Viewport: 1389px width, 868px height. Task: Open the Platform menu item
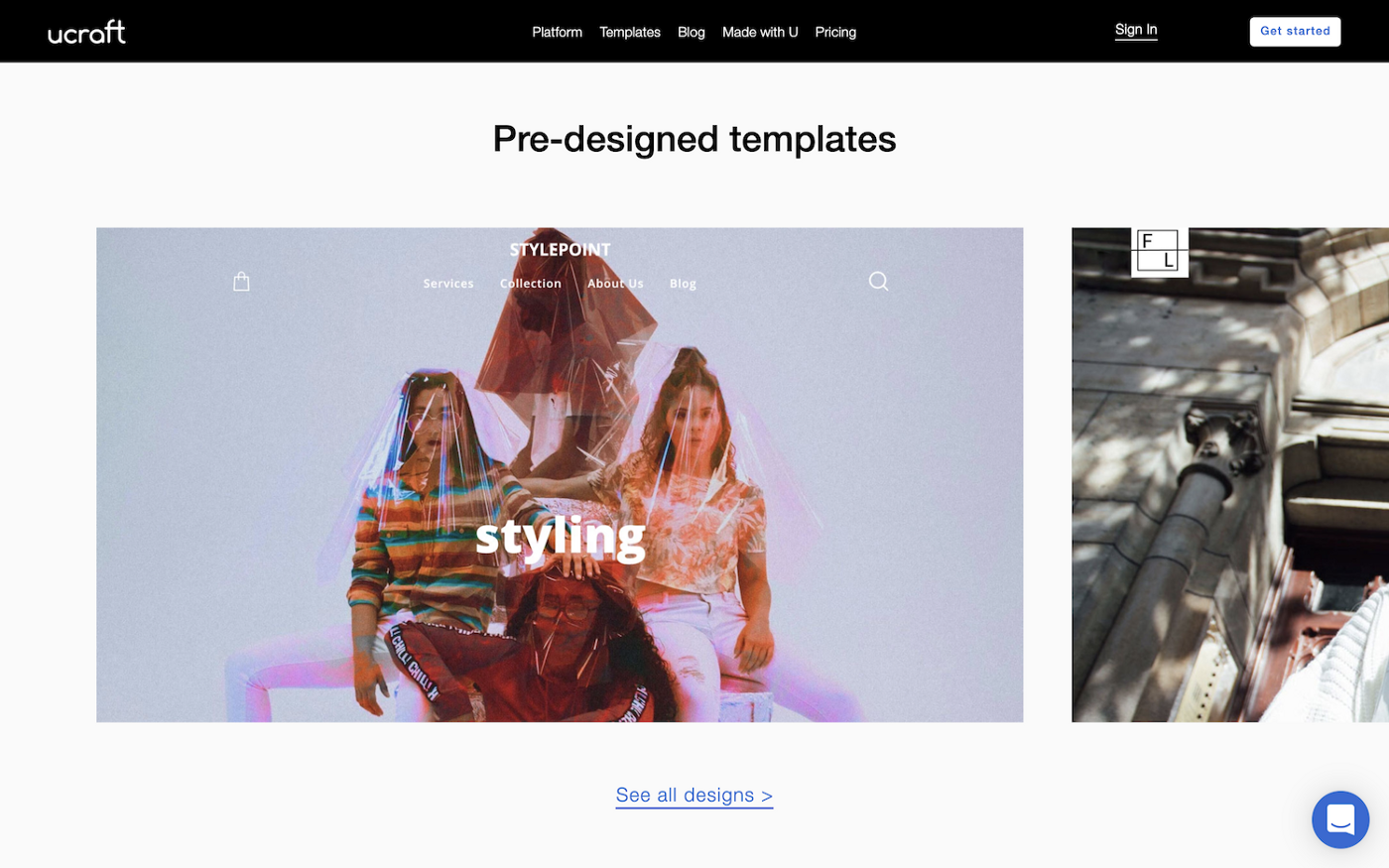pos(557,32)
